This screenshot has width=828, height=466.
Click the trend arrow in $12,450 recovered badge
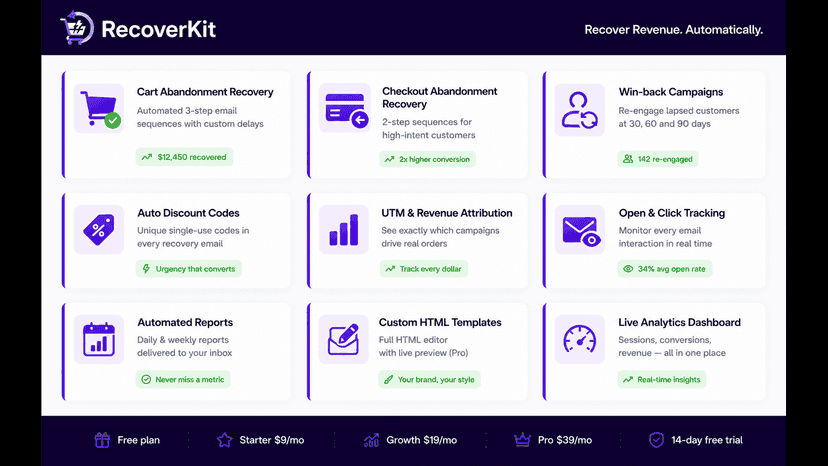pyautogui.click(x=147, y=157)
